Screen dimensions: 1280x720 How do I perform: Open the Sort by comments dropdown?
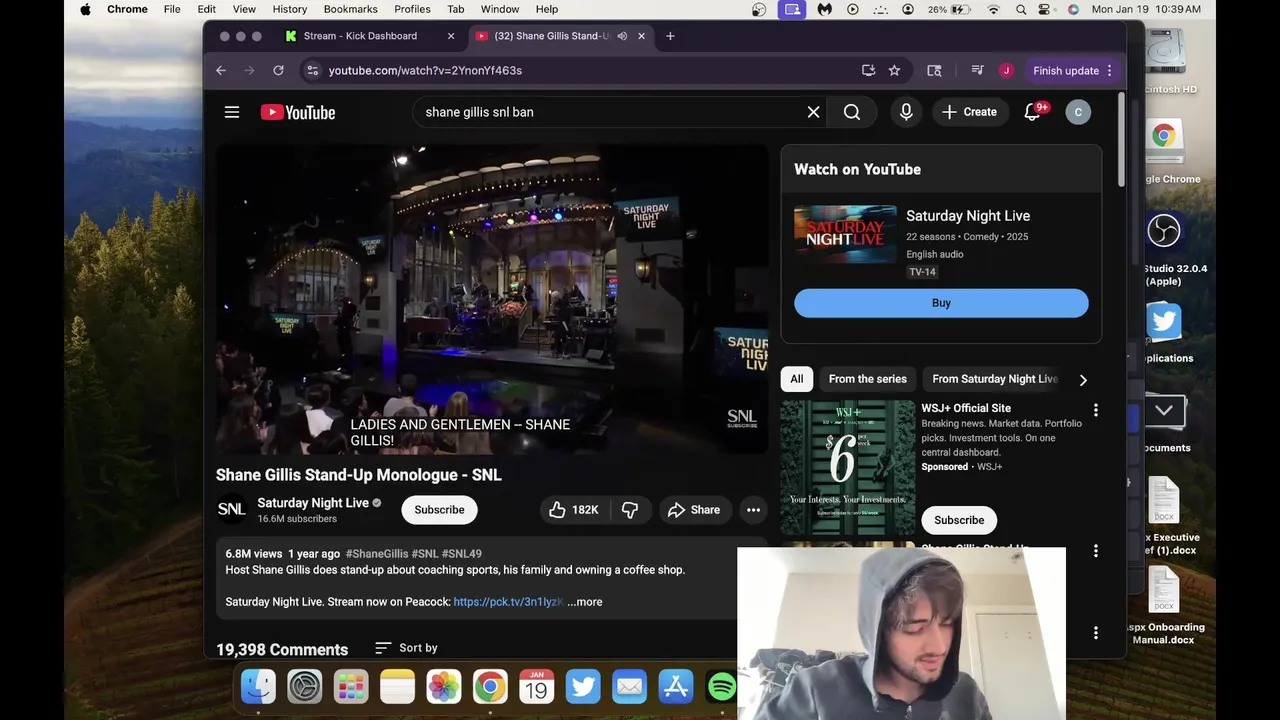tap(406, 648)
